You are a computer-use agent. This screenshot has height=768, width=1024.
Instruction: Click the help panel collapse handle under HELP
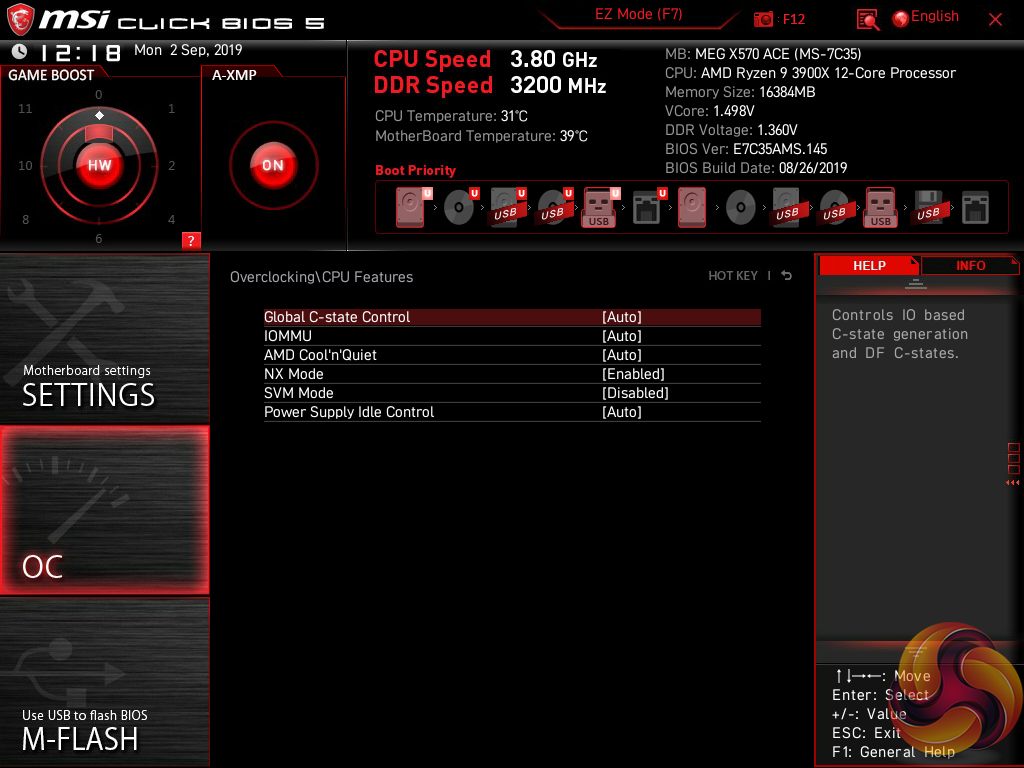[916, 283]
